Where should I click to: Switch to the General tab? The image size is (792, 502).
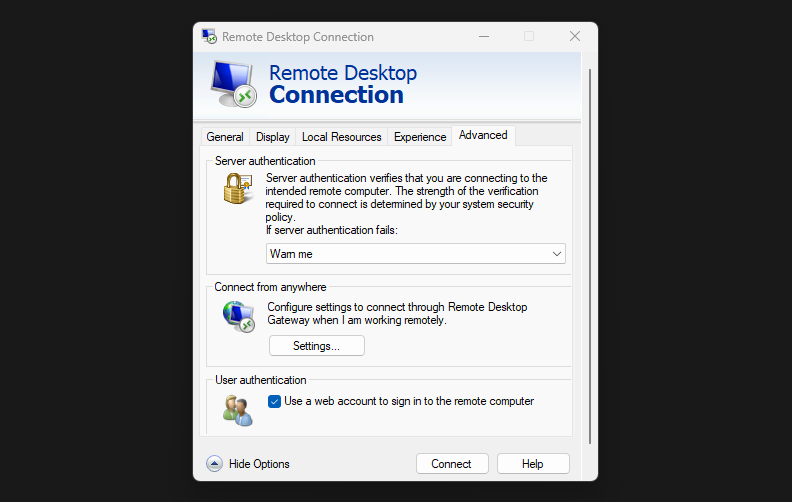(225, 137)
